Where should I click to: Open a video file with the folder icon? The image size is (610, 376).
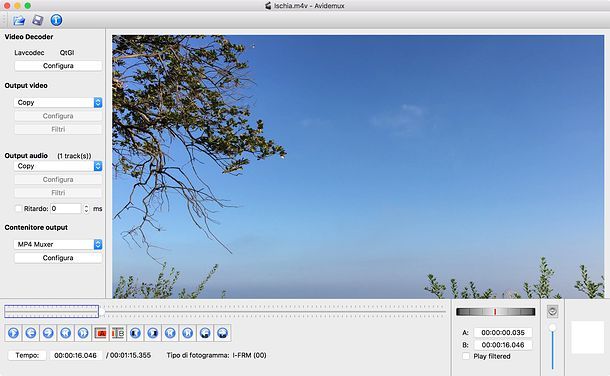click(x=19, y=20)
